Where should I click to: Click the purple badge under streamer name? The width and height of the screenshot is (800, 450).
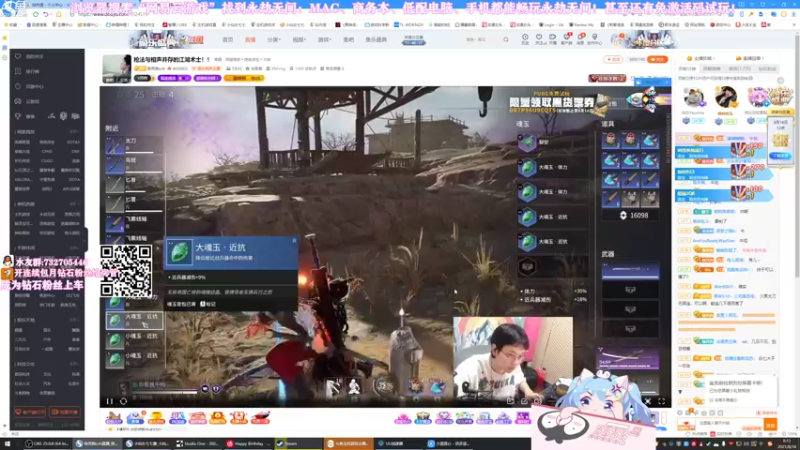point(174,78)
